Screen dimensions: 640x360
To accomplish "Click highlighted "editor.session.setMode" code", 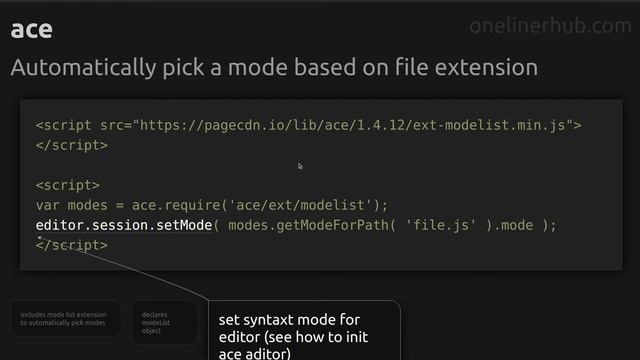I will (124, 225).
